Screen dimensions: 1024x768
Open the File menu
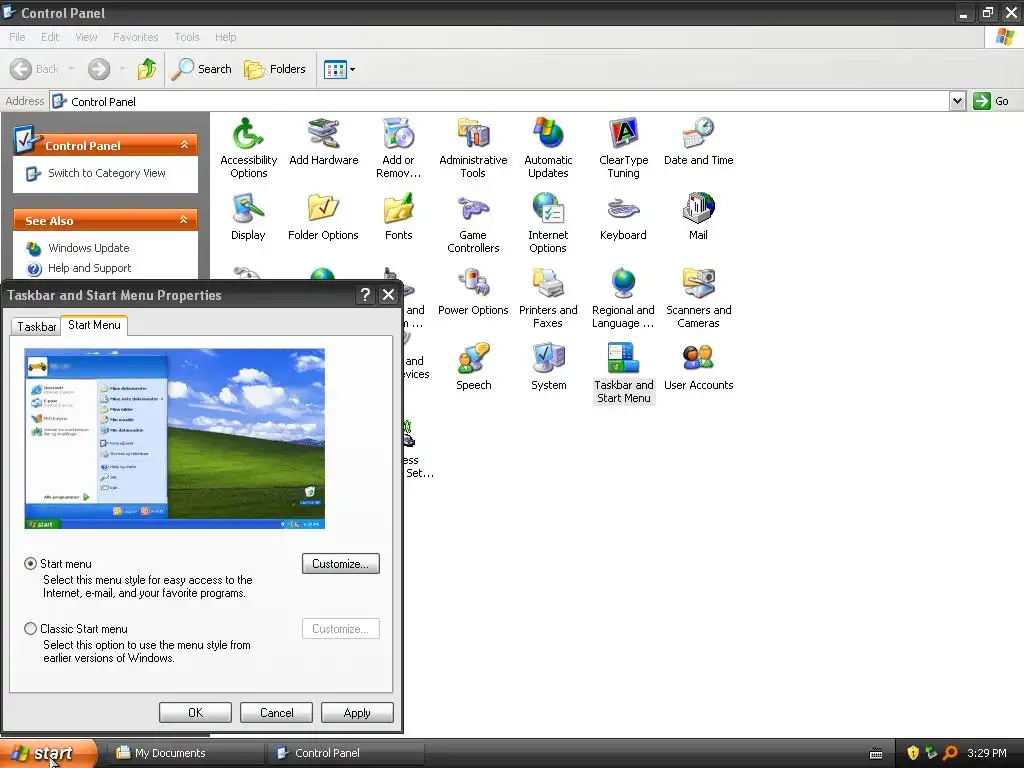pos(18,37)
